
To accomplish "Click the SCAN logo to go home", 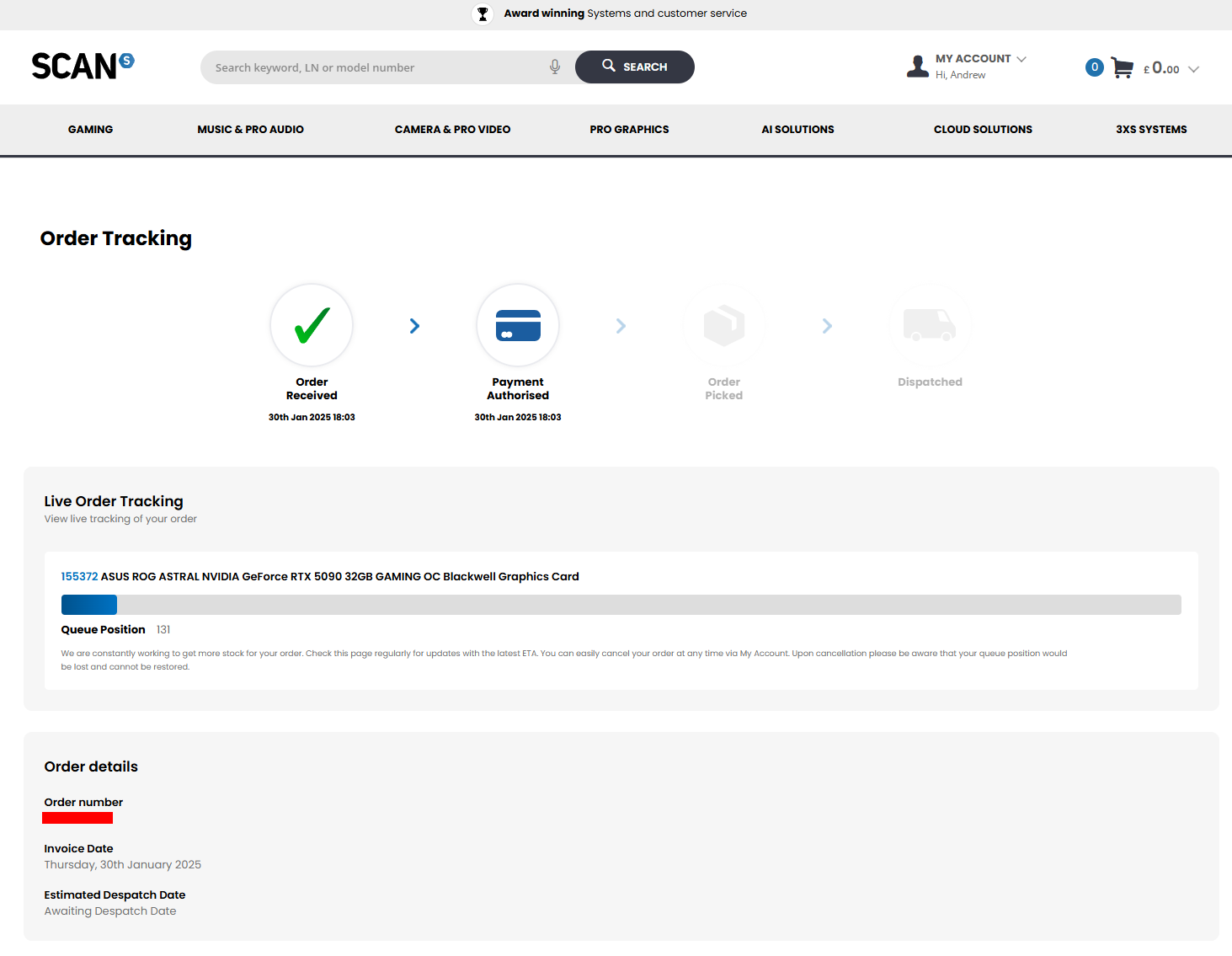I will [82, 67].
